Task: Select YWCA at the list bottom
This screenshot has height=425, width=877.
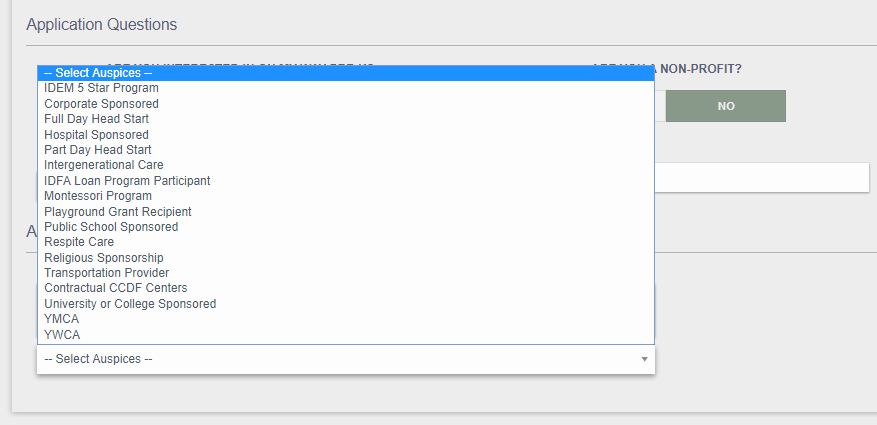Action: pos(62,335)
